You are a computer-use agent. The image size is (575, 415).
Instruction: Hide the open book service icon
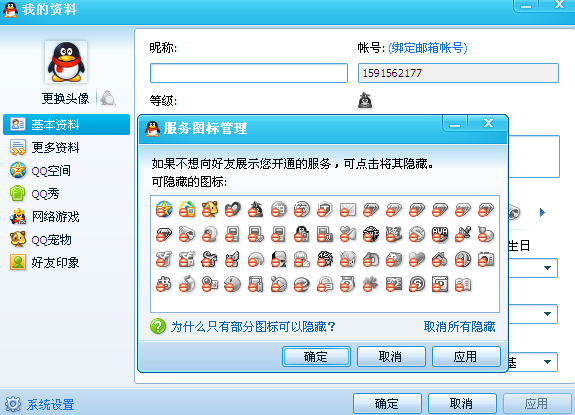pyautogui.click(x=463, y=284)
